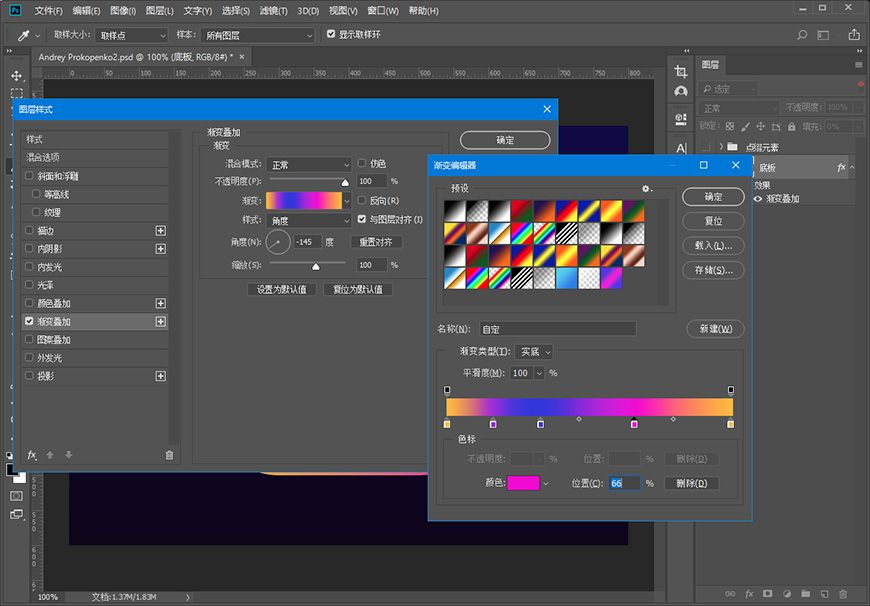The width and height of the screenshot is (870, 606).
Task: Click add layer mask icon
Action: (767, 594)
